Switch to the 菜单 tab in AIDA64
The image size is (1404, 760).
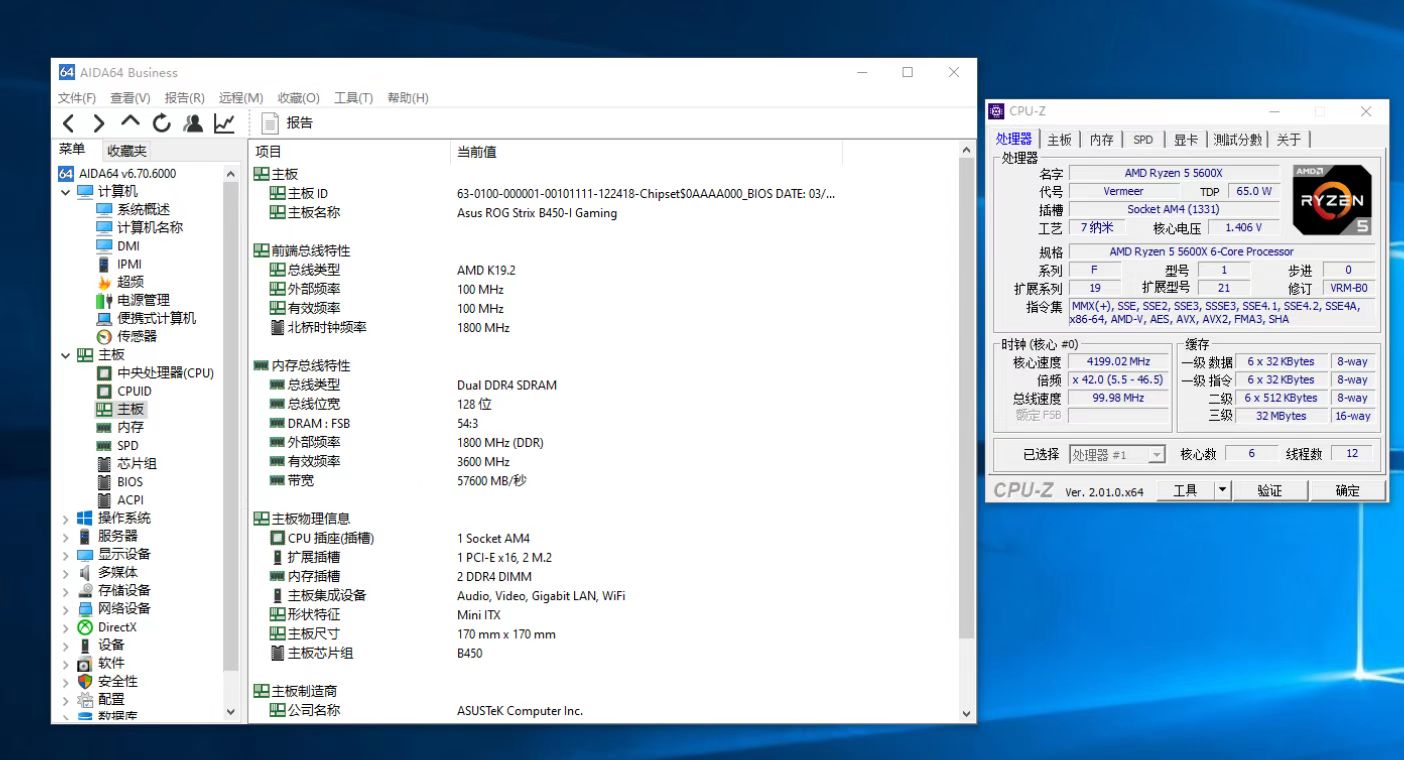[x=72, y=150]
